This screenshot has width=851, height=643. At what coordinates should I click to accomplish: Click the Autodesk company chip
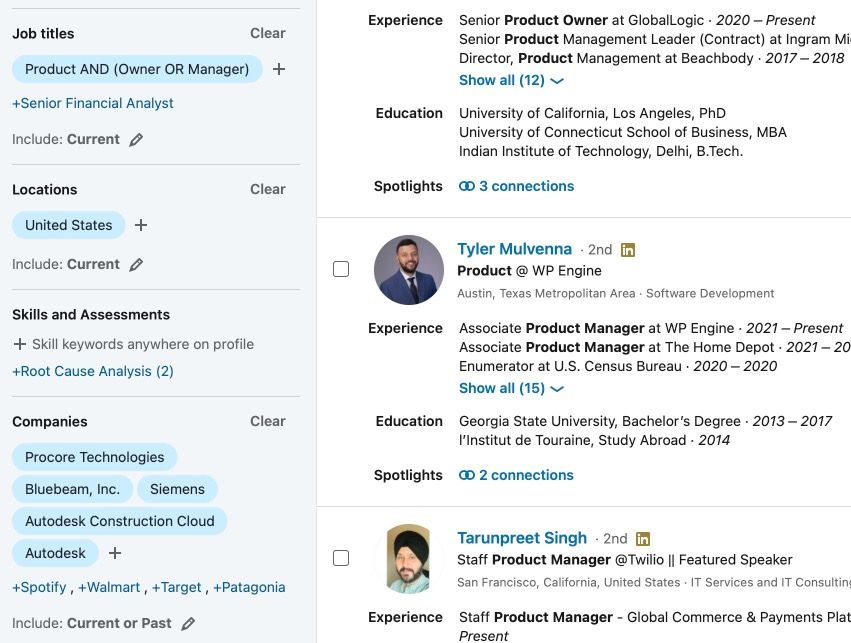coord(55,553)
